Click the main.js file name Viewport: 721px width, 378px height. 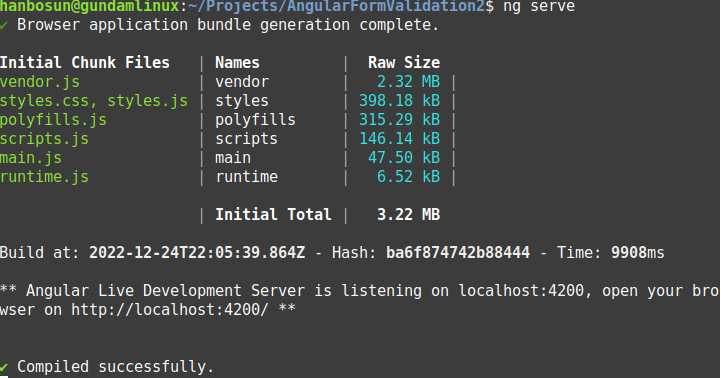(31, 158)
